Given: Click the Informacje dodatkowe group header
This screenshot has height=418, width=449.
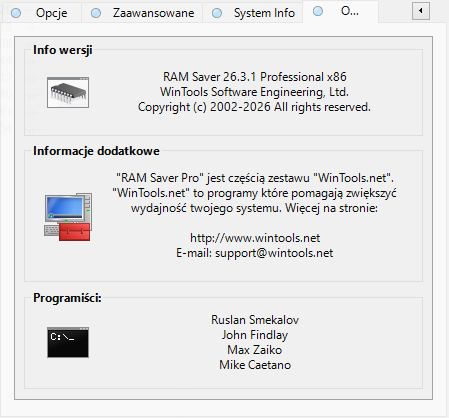Looking at the screenshot, I should pos(96,151).
